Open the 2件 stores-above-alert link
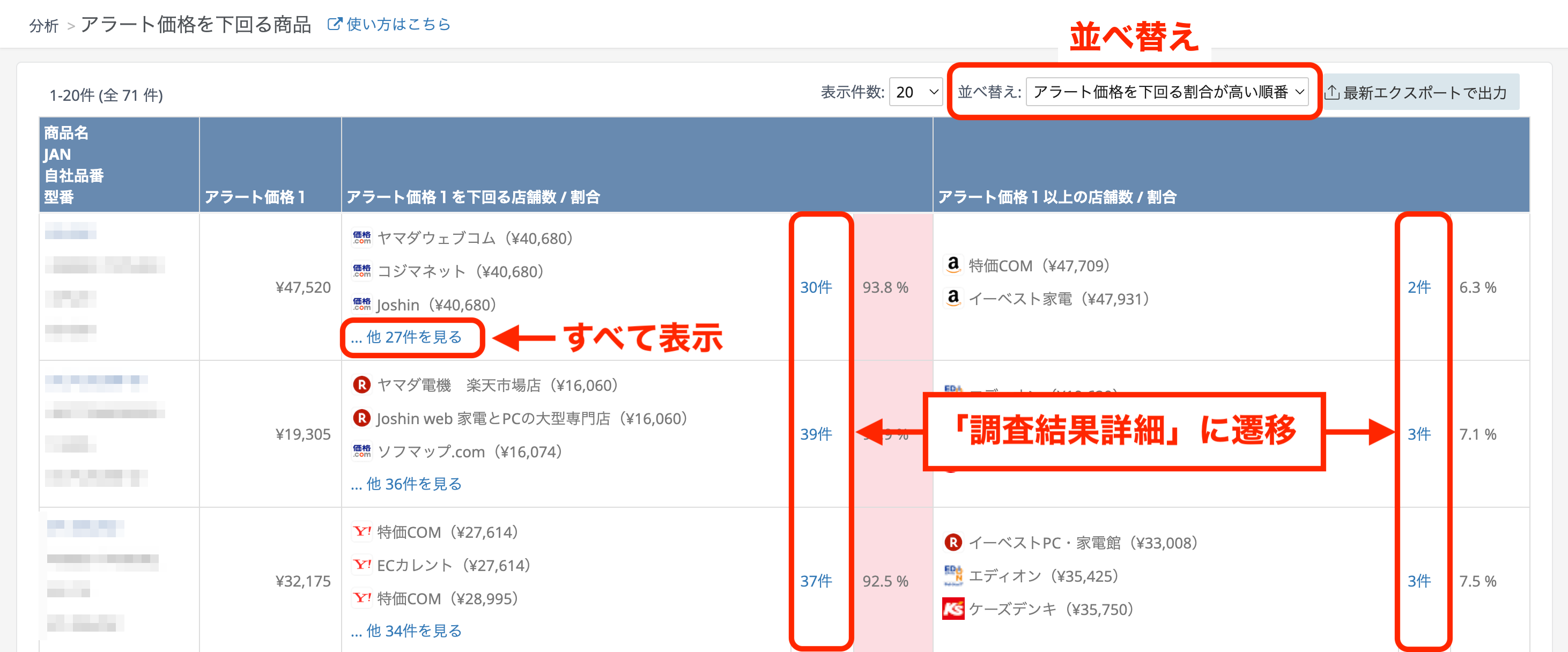 pos(1418,287)
